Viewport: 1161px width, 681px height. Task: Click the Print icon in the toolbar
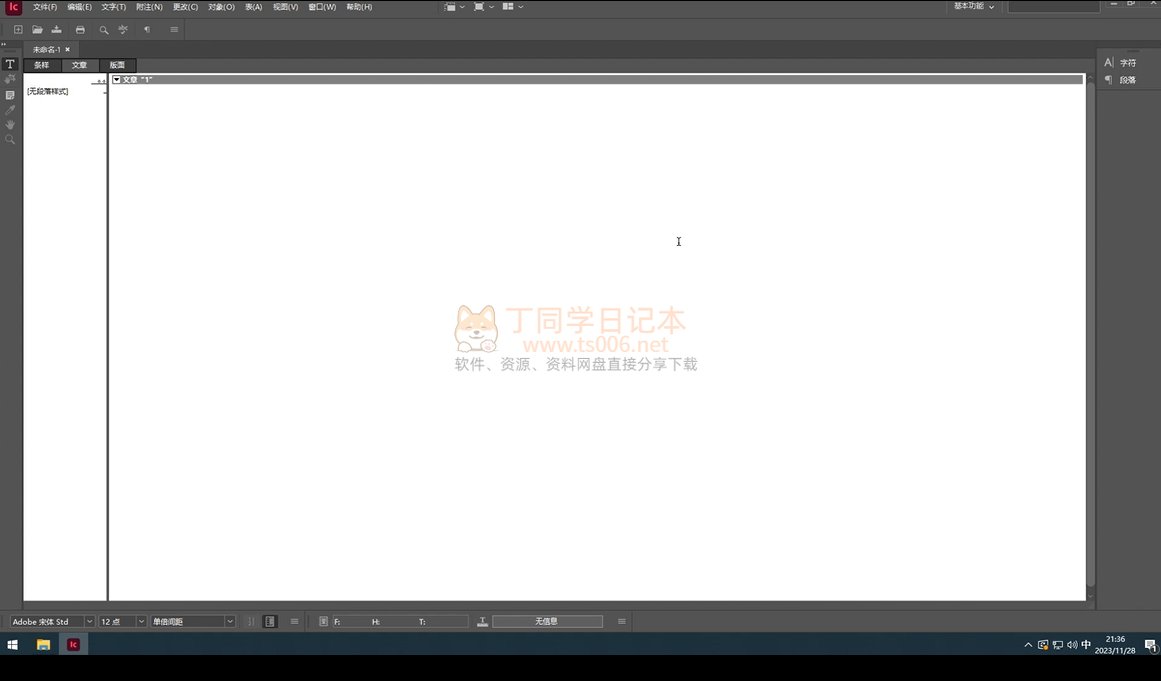point(80,30)
